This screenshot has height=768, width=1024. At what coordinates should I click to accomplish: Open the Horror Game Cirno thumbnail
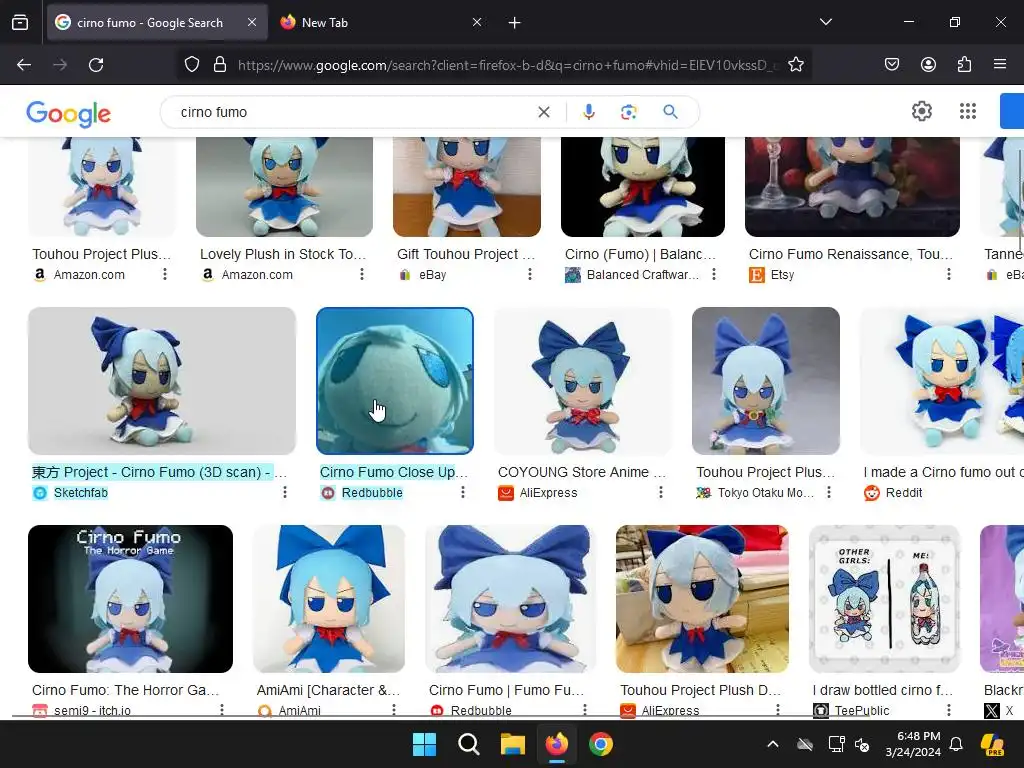(x=131, y=599)
